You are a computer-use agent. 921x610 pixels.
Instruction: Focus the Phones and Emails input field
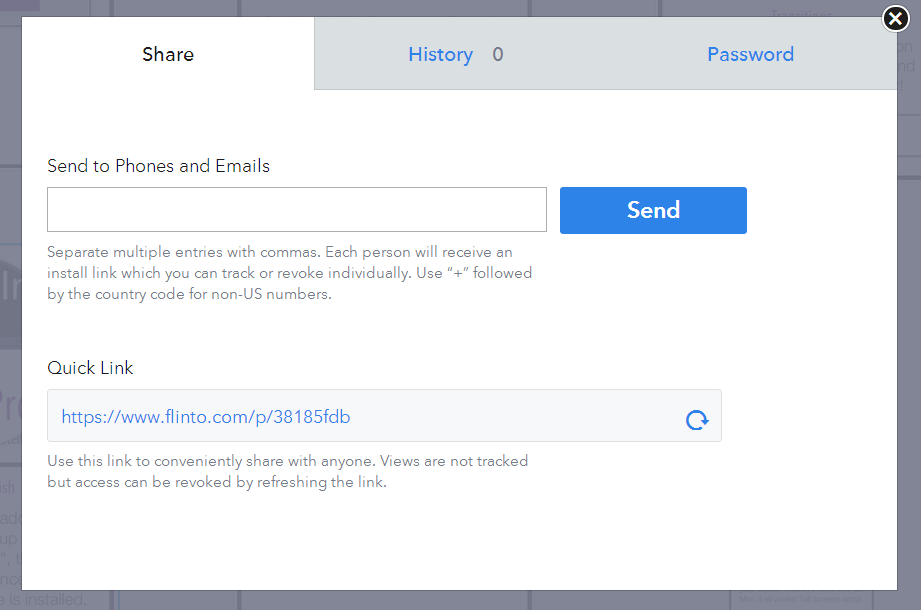[297, 210]
